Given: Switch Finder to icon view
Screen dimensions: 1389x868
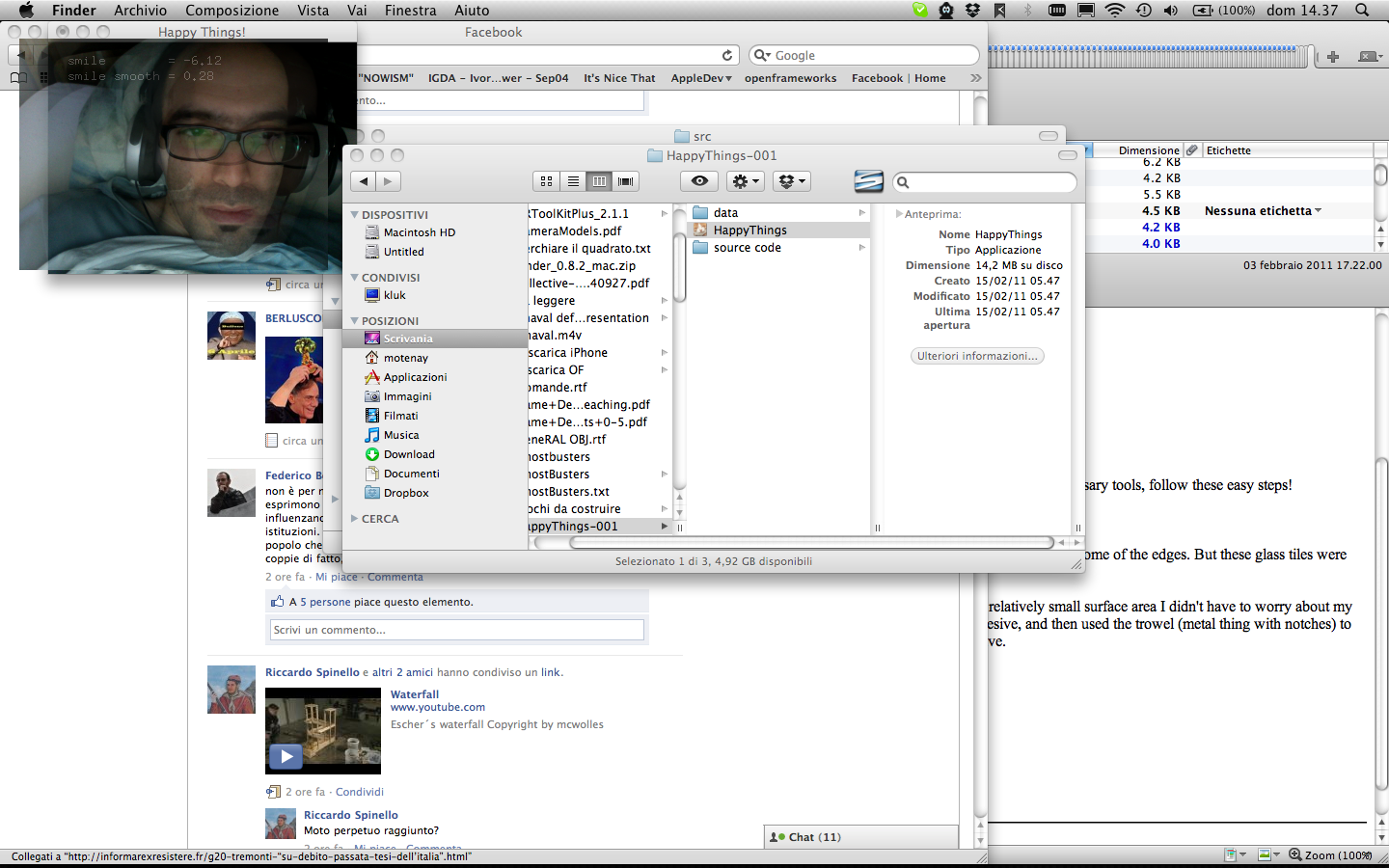Looking at the screenshot, I should click(x=546, y=181).
